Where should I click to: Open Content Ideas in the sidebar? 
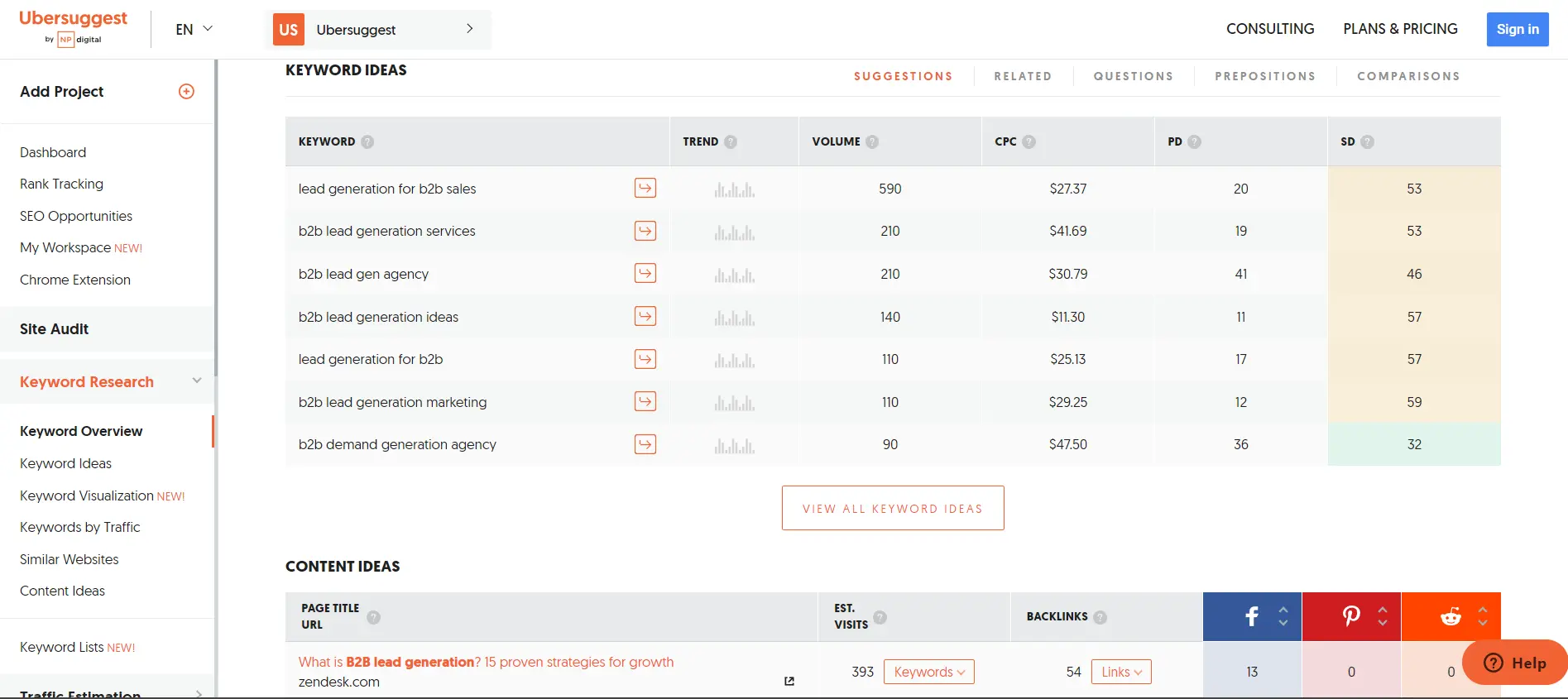click(x=62, y=591)
